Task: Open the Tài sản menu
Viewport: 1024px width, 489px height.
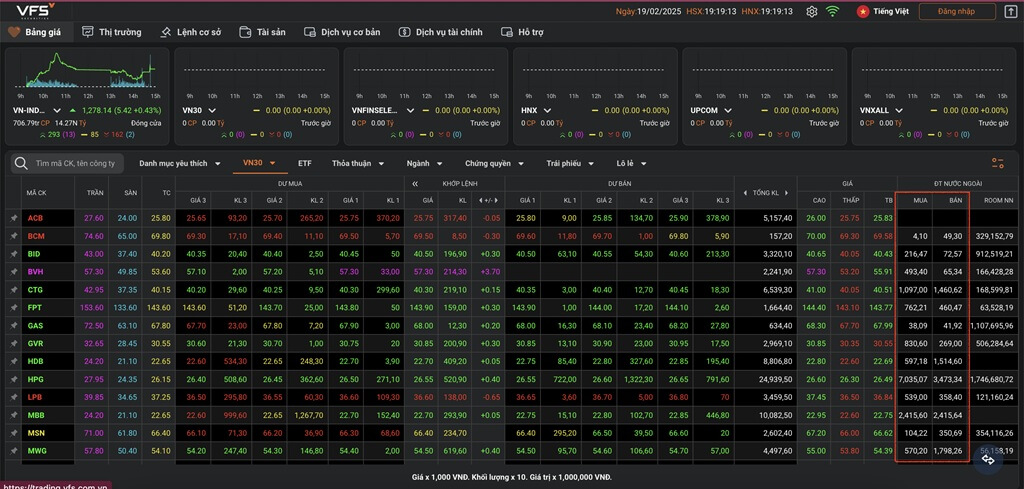Action: point(263,31)
